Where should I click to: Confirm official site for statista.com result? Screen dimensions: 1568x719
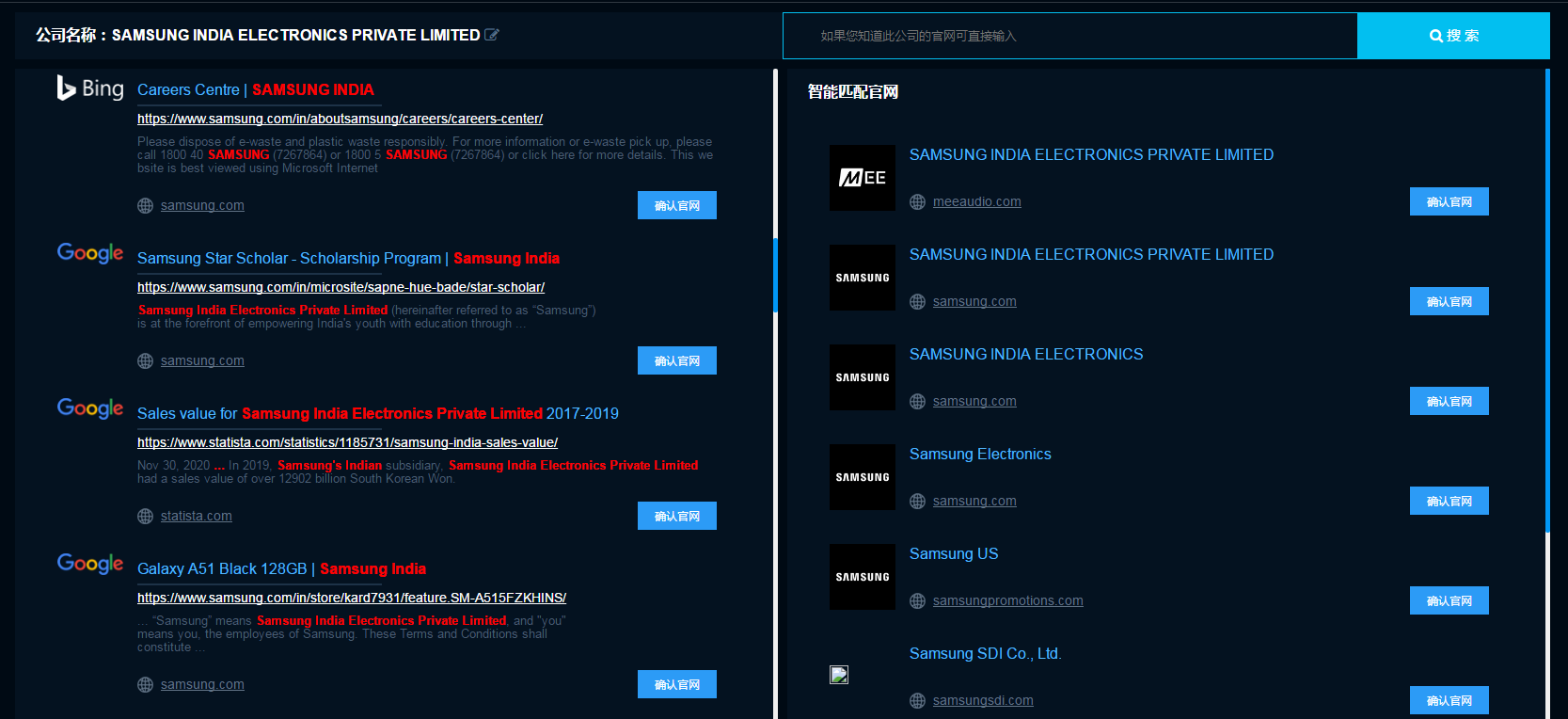click(677, 516)
